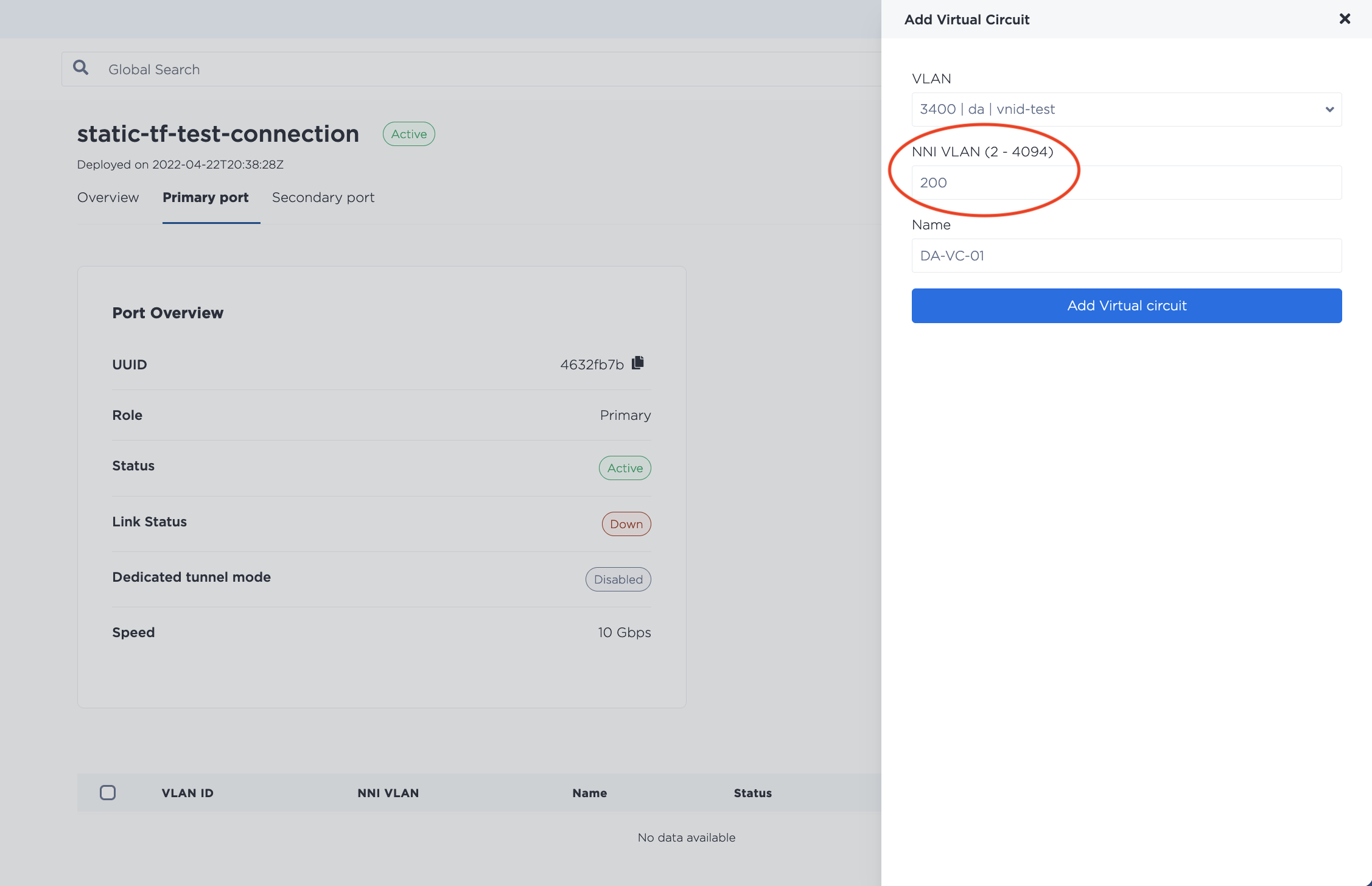This screenshot has height=886, width=1372.
Task: Click the Name column header
Action: (x=590, y=793)
